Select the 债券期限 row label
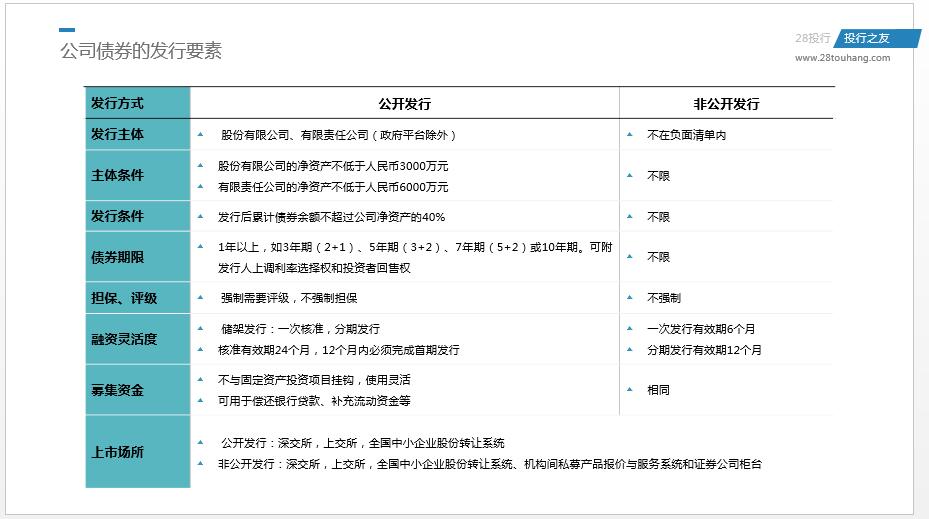929x519 pixels. 137,257
